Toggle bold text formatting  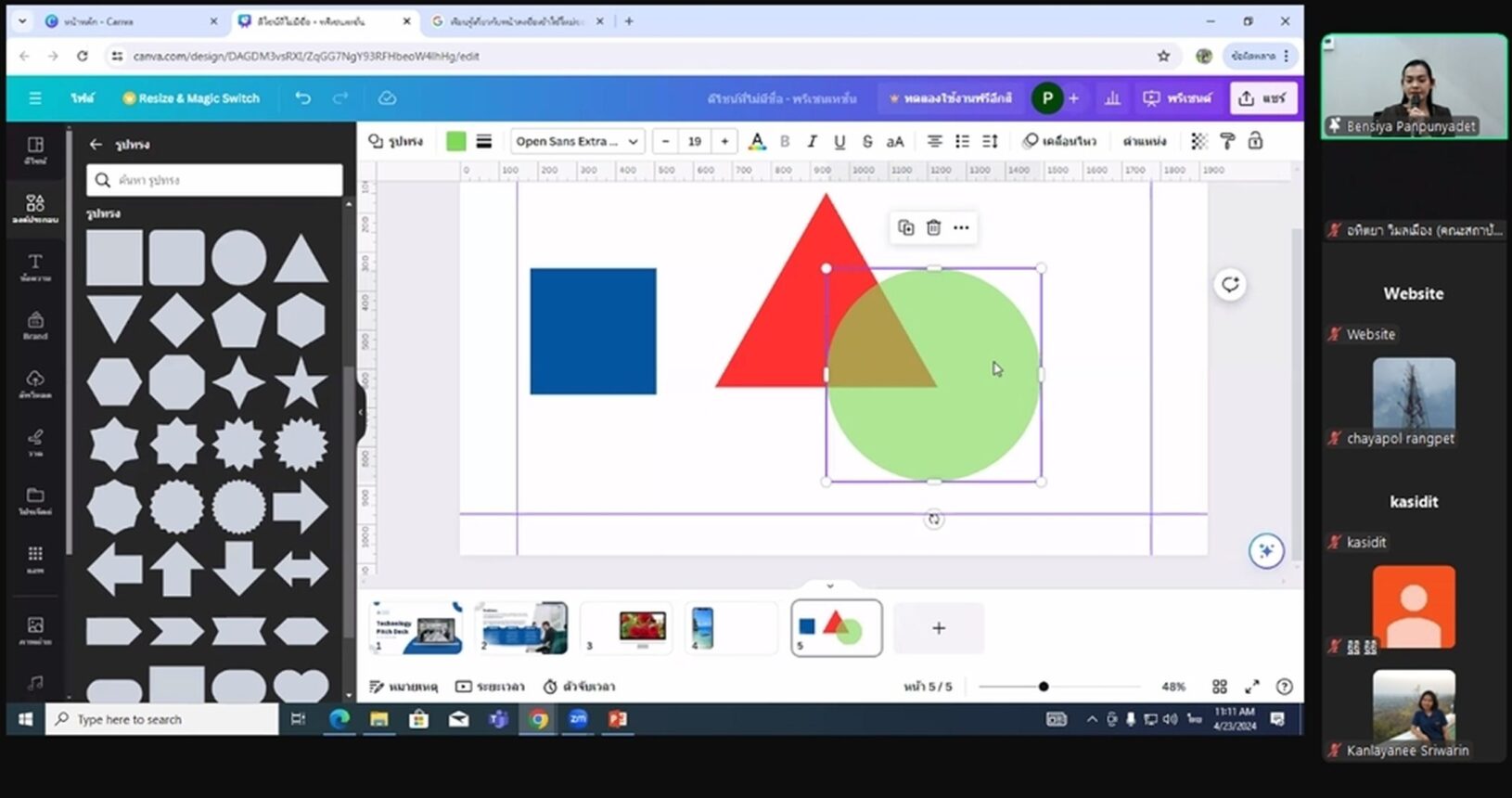click(x=785, y=141)
